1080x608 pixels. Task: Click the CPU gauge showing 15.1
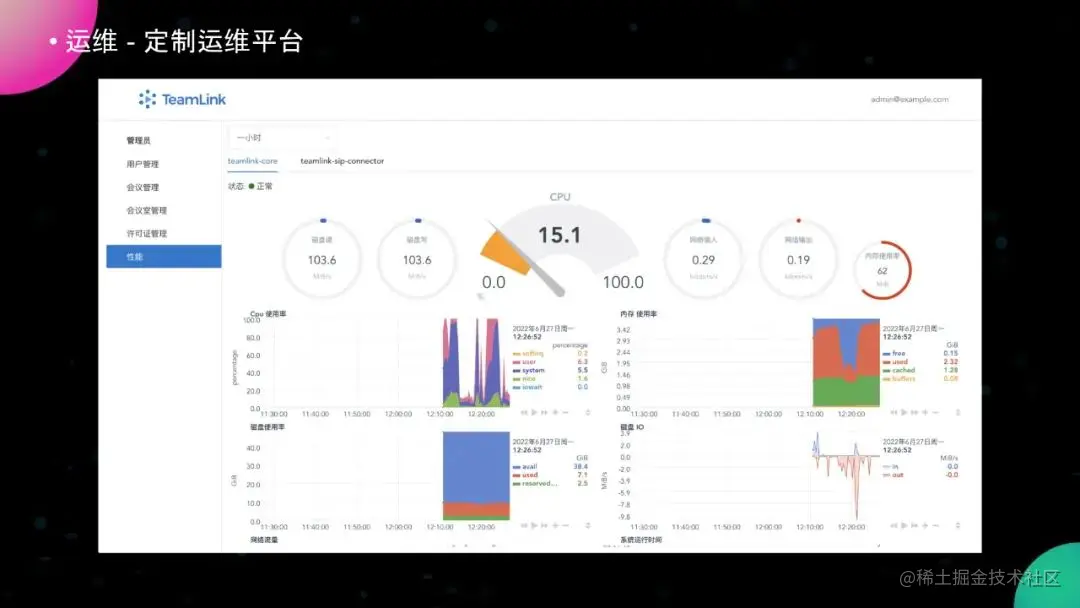[559, 251]
